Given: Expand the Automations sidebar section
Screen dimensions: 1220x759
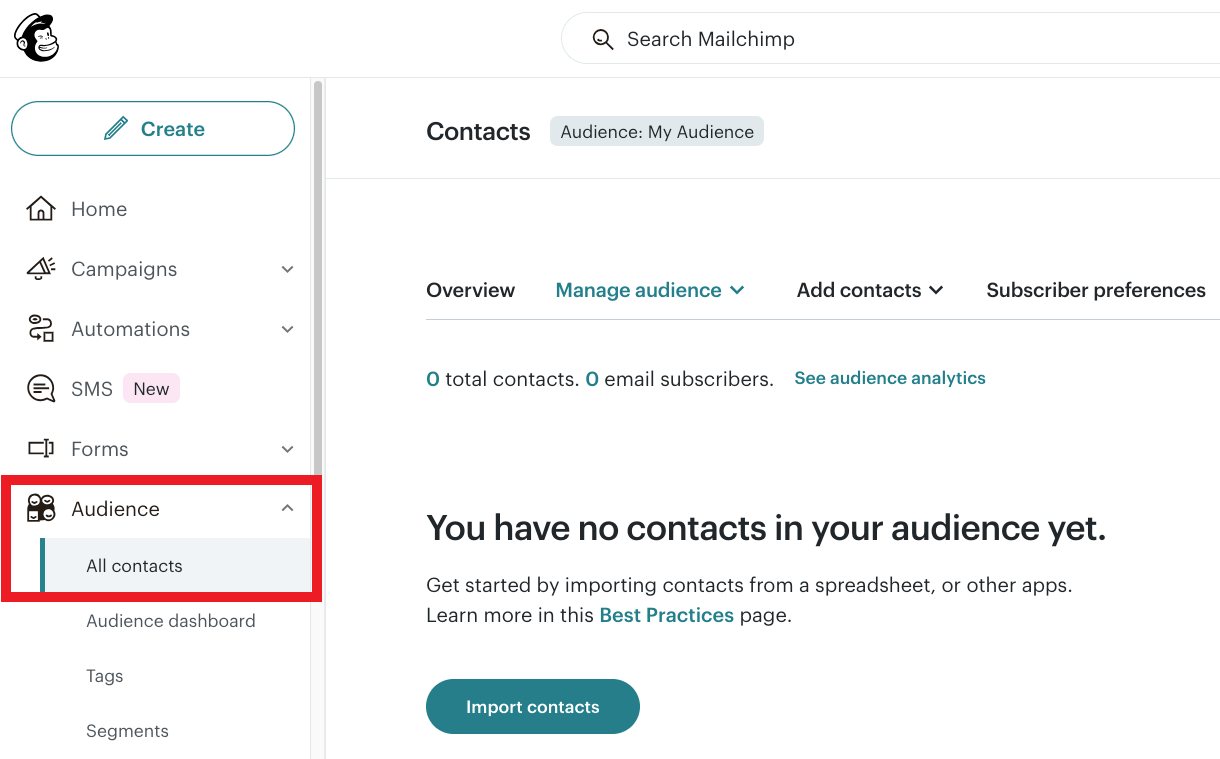Looking at the screenshot, I should click(x=287, y=329).
